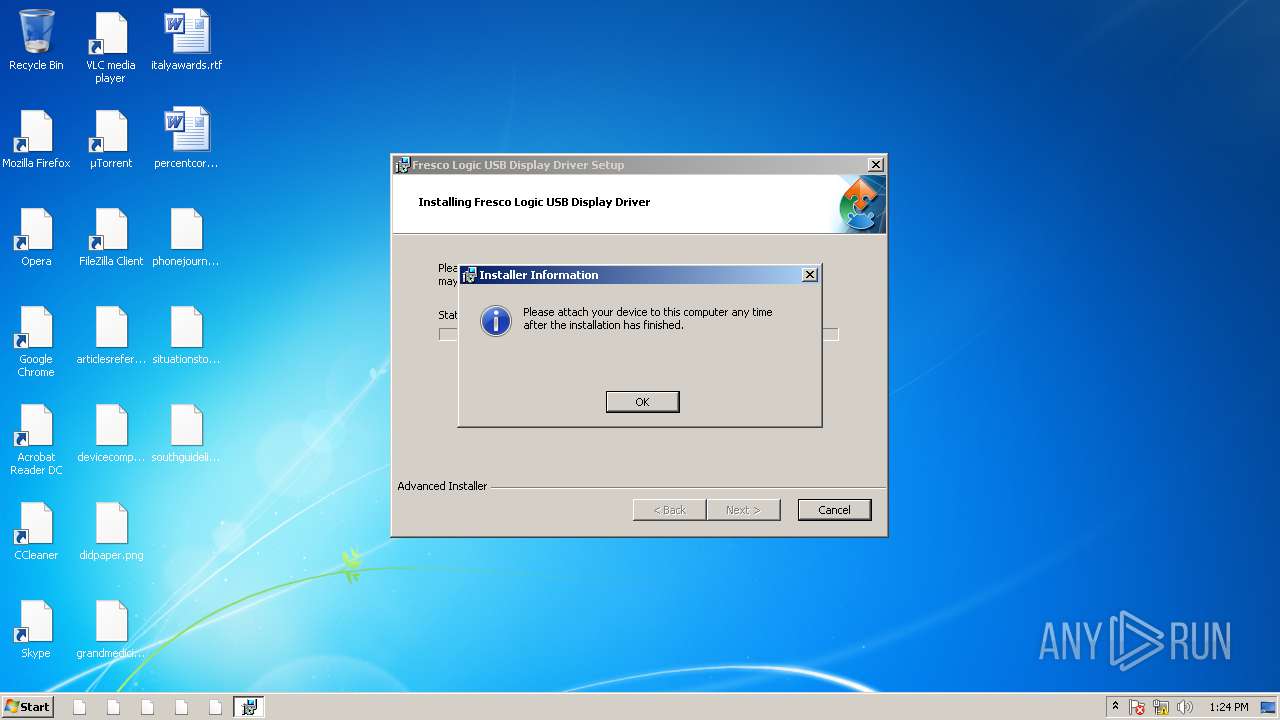Screen dimensions: 1280x720
Task: Click the 1:24 PM taskbar clock
Action: coord(1228,707)
